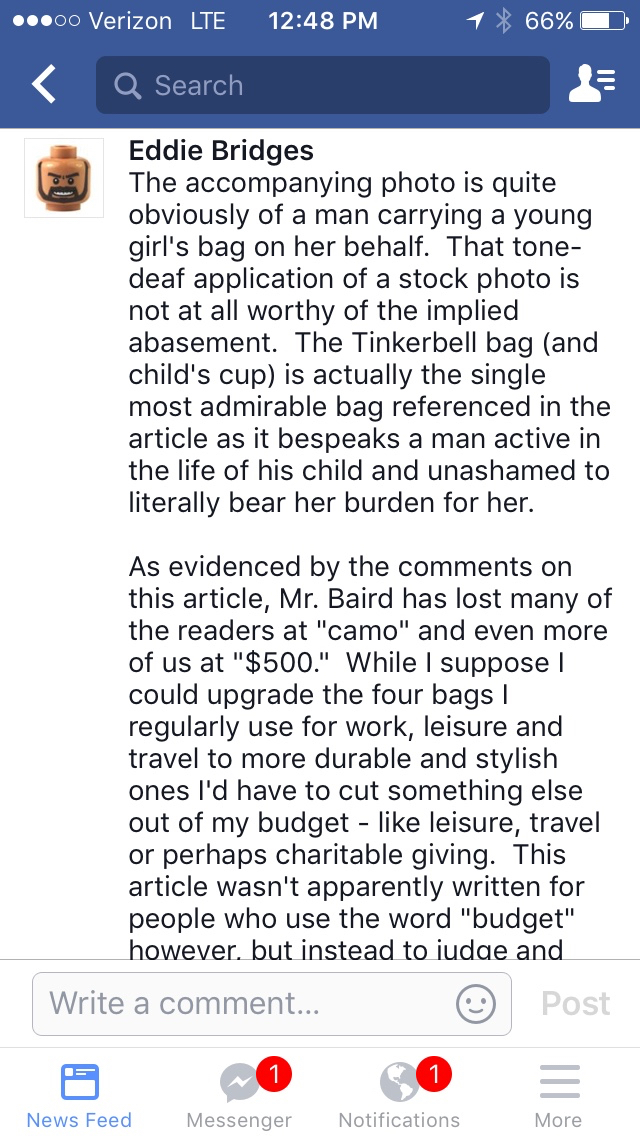
Task: Tap the location services arrow icon
Action: [475, 21]
